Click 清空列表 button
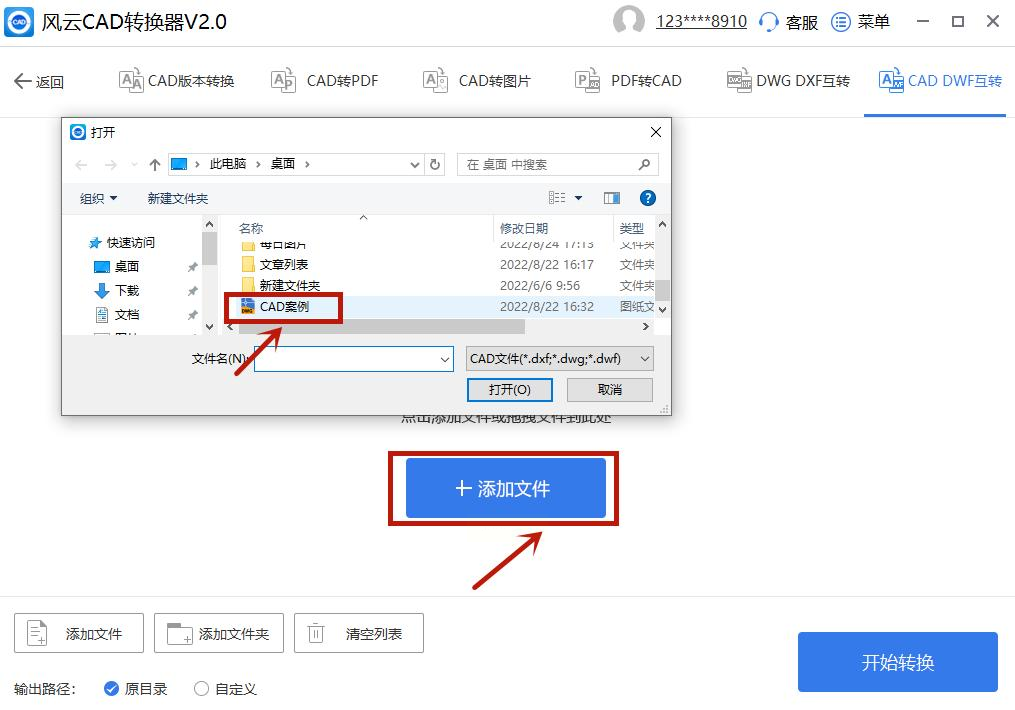 click(x=359, y=633)
